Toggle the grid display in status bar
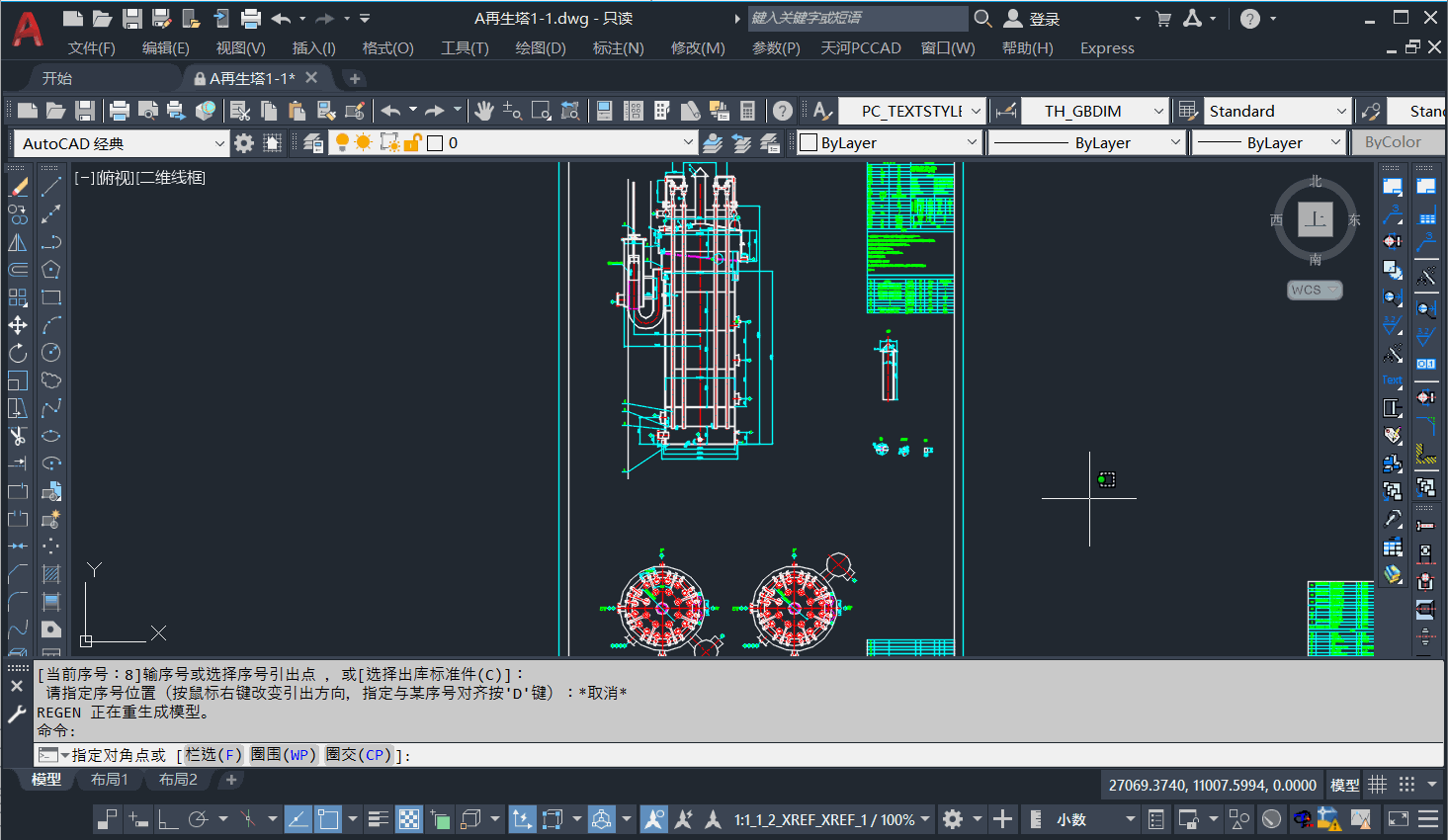Screen dimensions: 1448x840 pos(1377,785)
